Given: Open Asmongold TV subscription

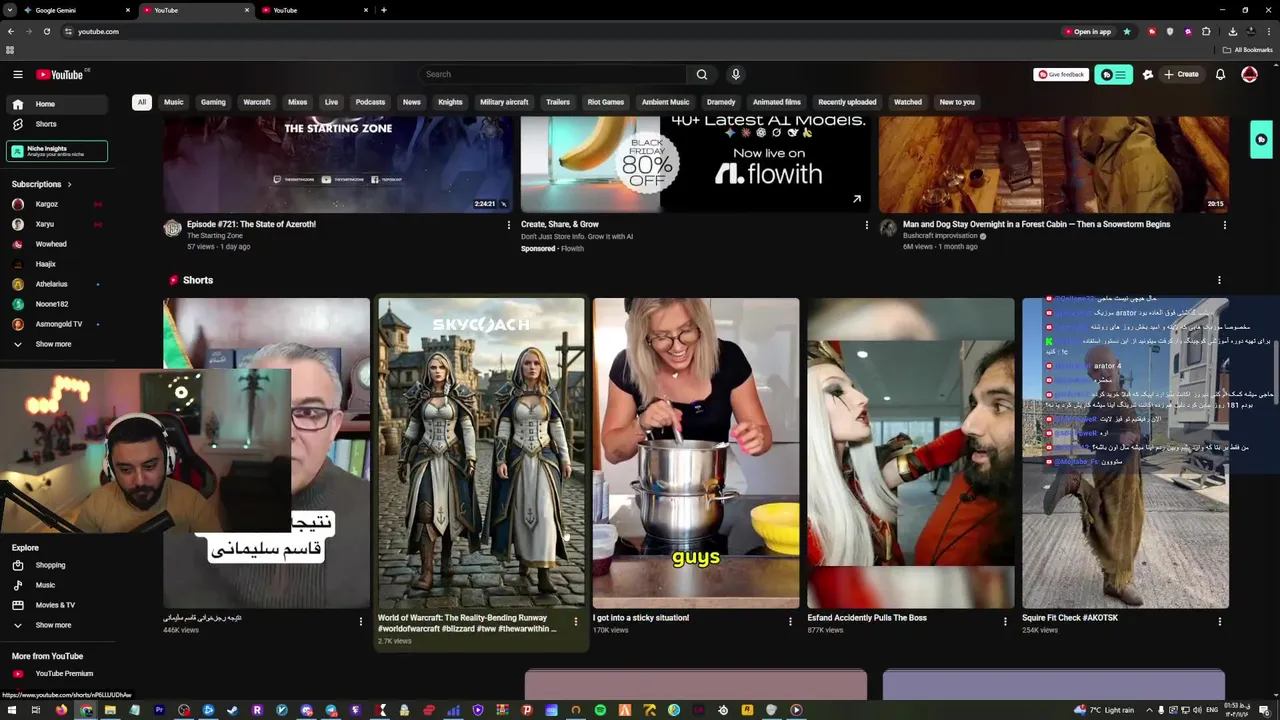Looking at the screenshot, I should tap(56, 324).
